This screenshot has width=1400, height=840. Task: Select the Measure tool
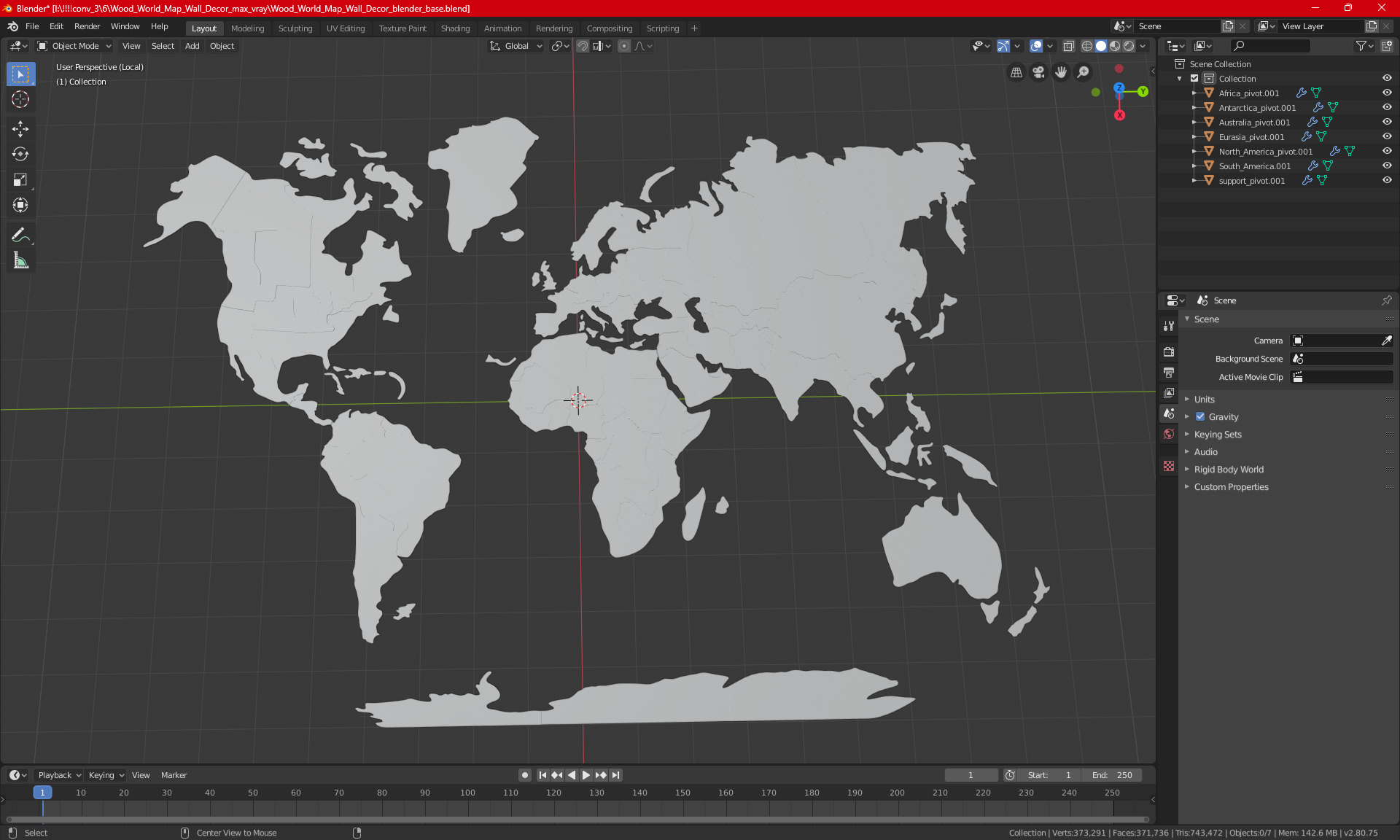pos(20,260)
